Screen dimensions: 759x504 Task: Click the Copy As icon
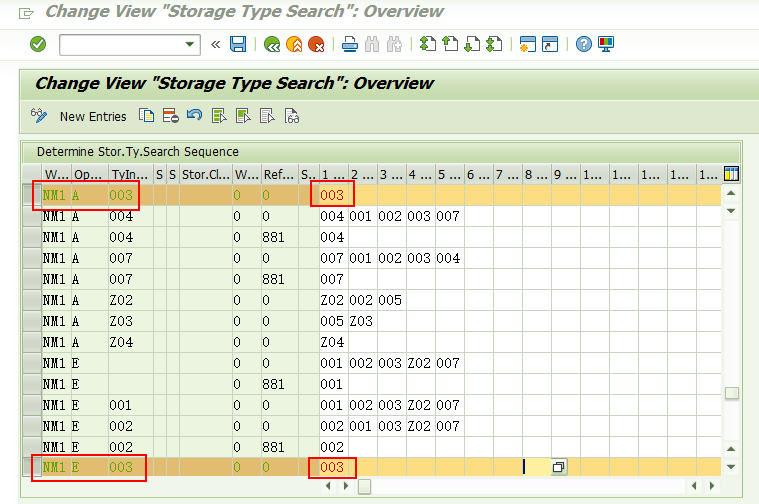[x=147, y=116]
